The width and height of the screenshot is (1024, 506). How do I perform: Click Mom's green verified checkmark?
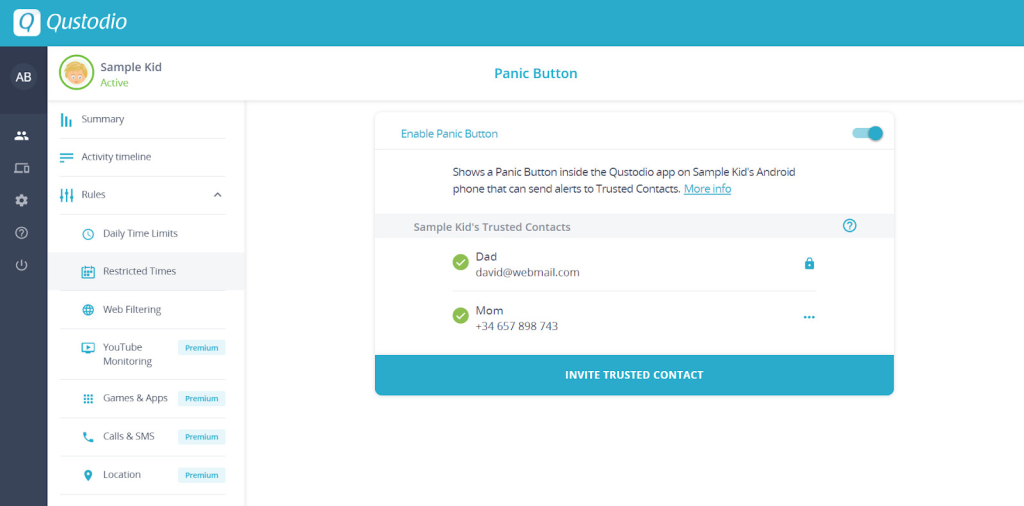[460, 316]
